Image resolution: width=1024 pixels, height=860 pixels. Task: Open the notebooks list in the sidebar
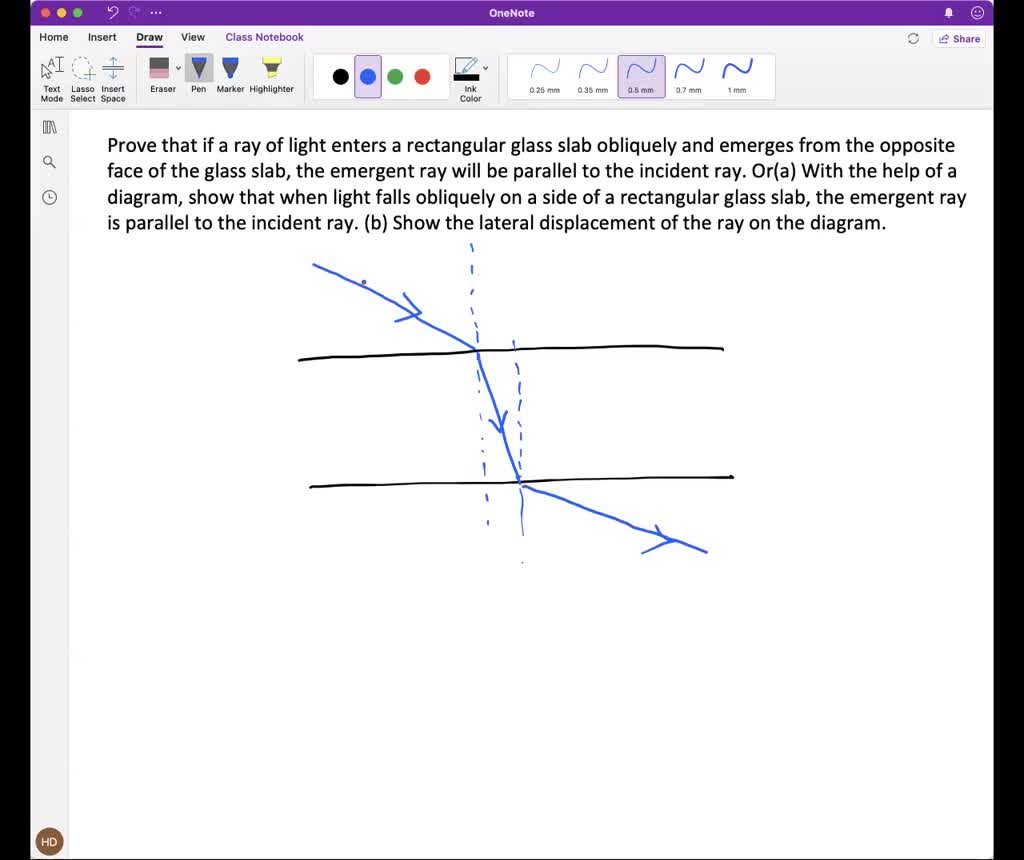(x=49, y=127)
